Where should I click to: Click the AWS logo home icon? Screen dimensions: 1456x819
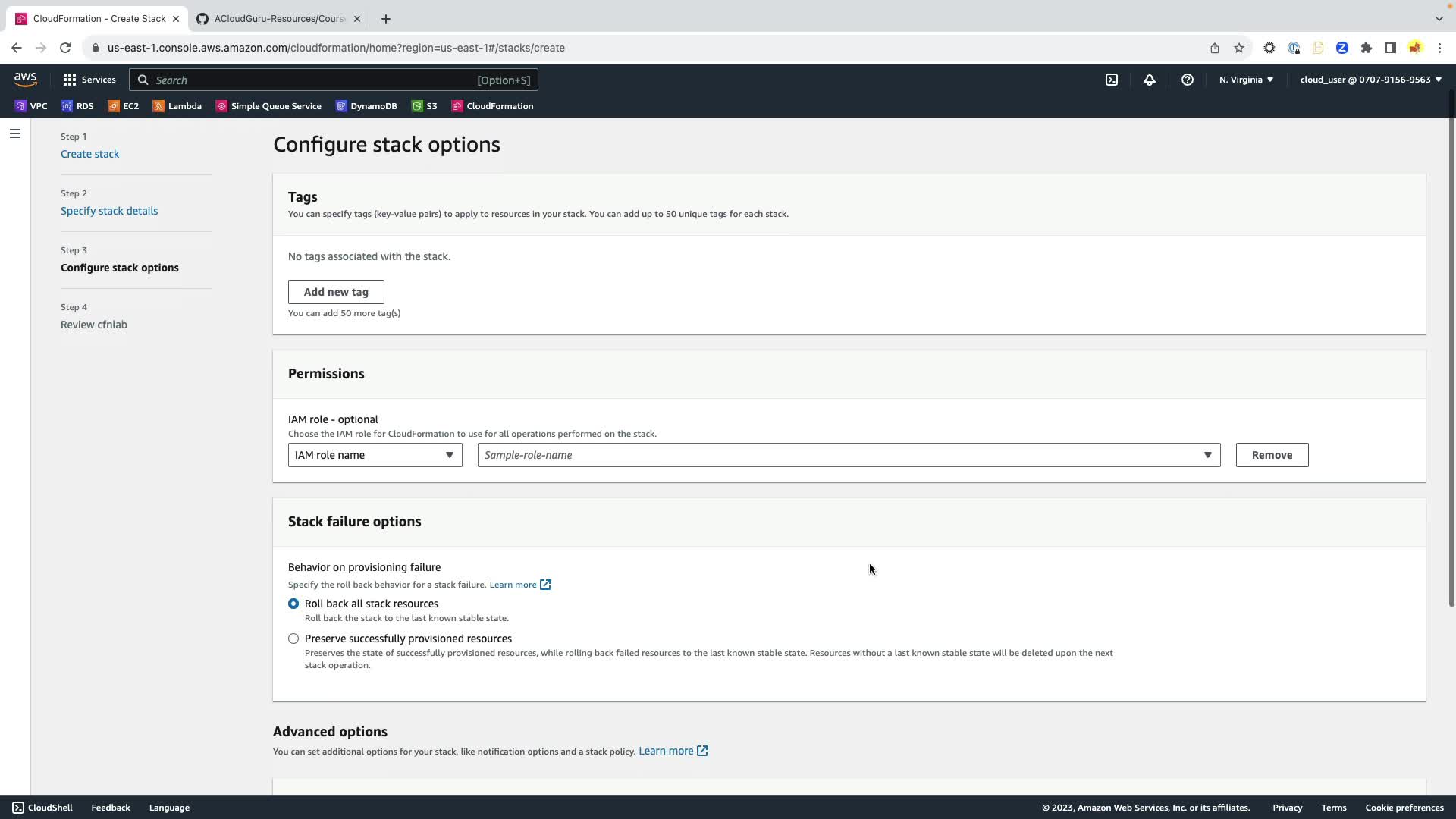[x=25, y=80]
